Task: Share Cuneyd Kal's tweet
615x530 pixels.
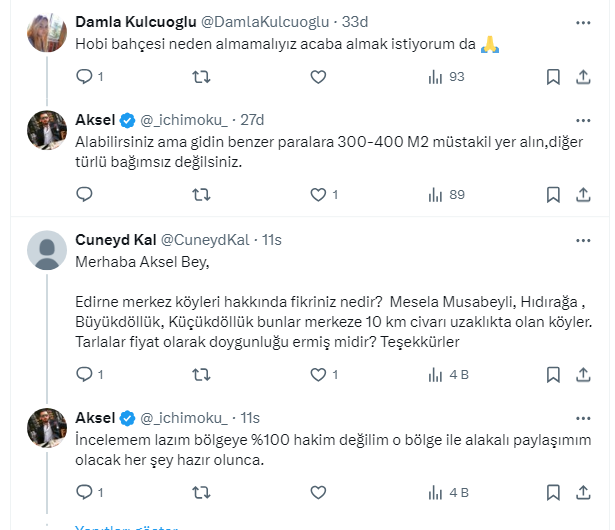Action: click(x=583, y=375)
